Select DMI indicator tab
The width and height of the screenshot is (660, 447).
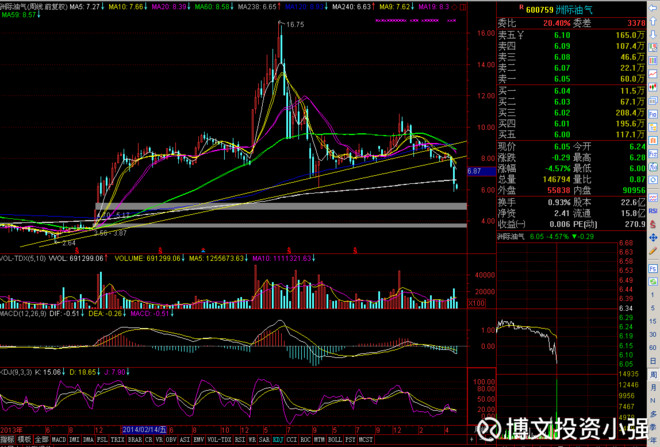coord(74,440)
